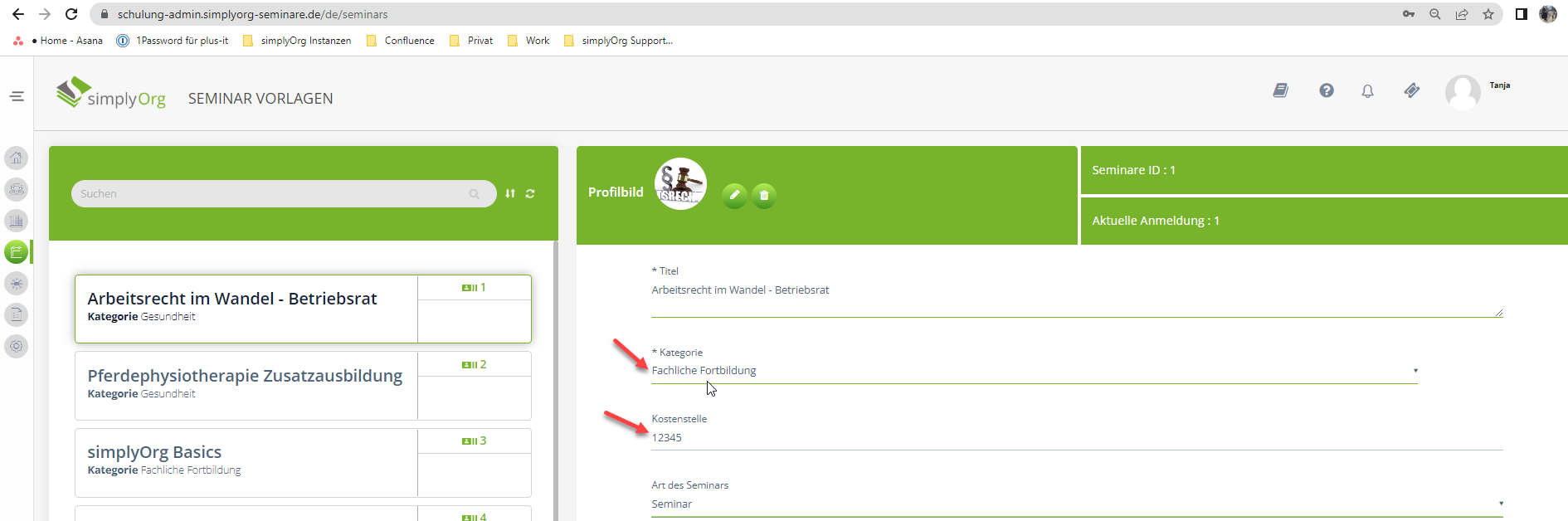Click the Suchen search field
The image size is (1568, 521).
(x=274, y=194)
